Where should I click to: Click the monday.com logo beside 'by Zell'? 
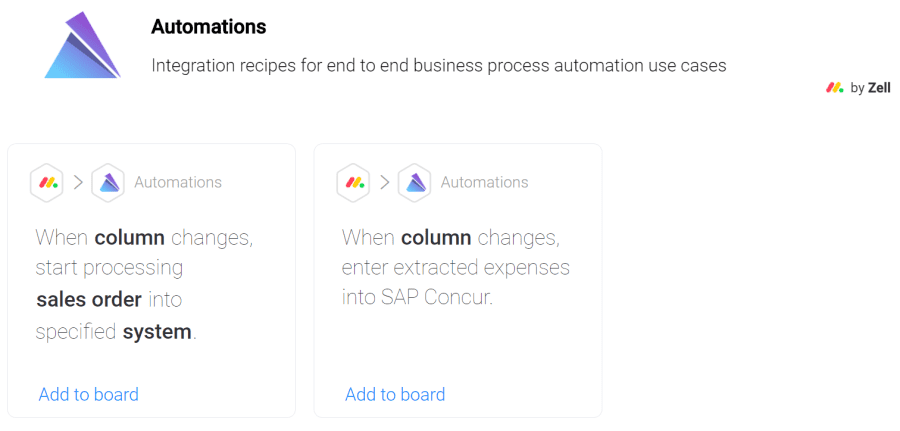835,88
